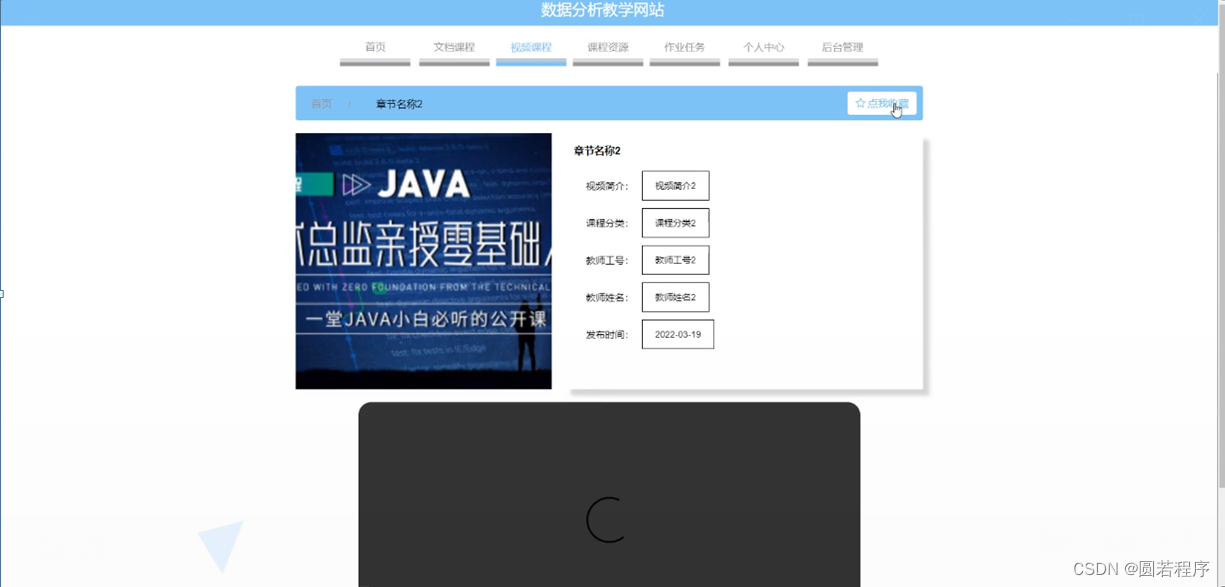Click the 2022-03-19 publish date field
1225x587 pixels.
pyautogui.click(x=677, y=334)
